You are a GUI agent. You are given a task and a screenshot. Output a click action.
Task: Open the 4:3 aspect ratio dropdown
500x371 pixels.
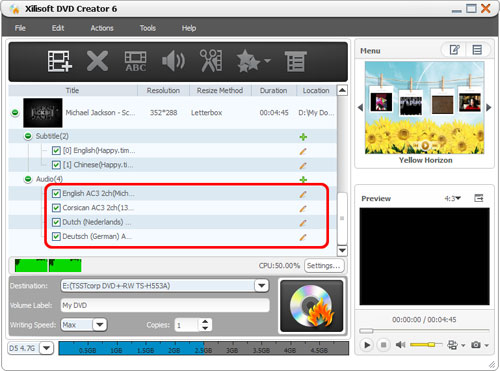452,198
